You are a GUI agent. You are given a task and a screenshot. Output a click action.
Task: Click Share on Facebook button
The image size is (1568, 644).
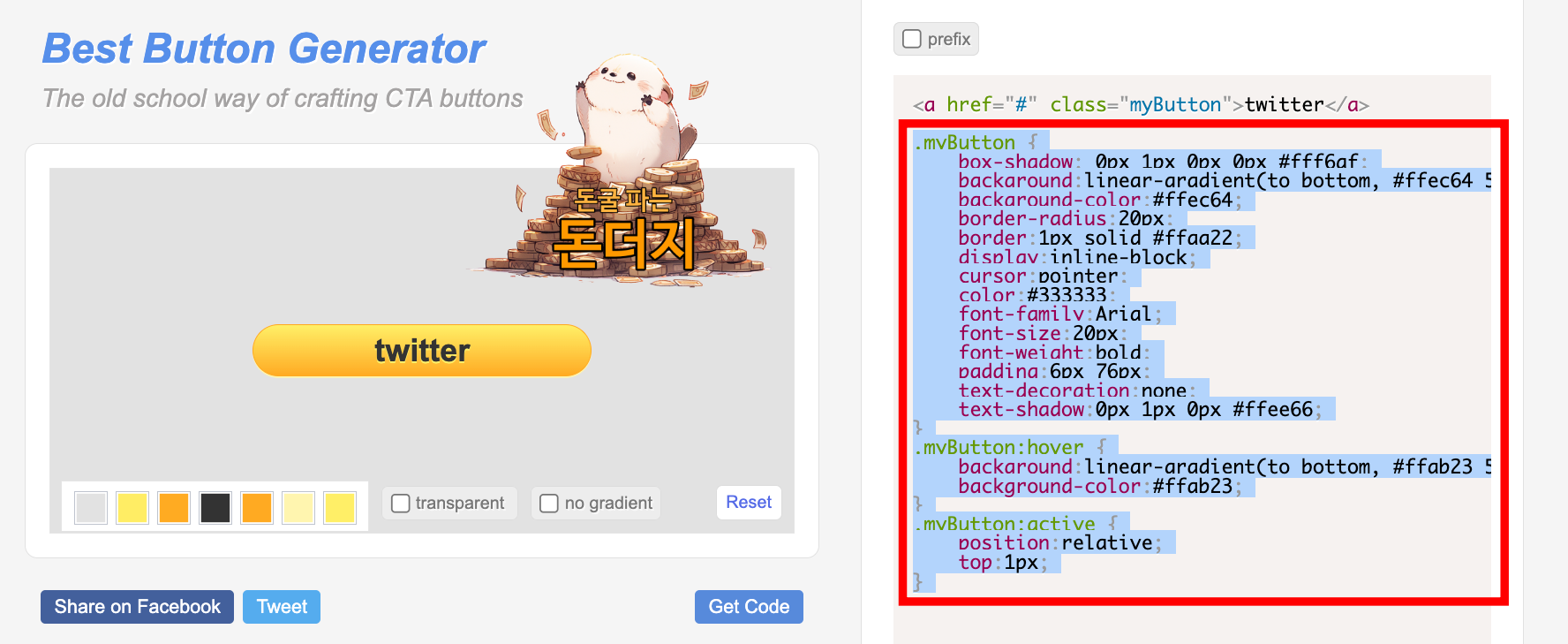[x=137, y=607]
